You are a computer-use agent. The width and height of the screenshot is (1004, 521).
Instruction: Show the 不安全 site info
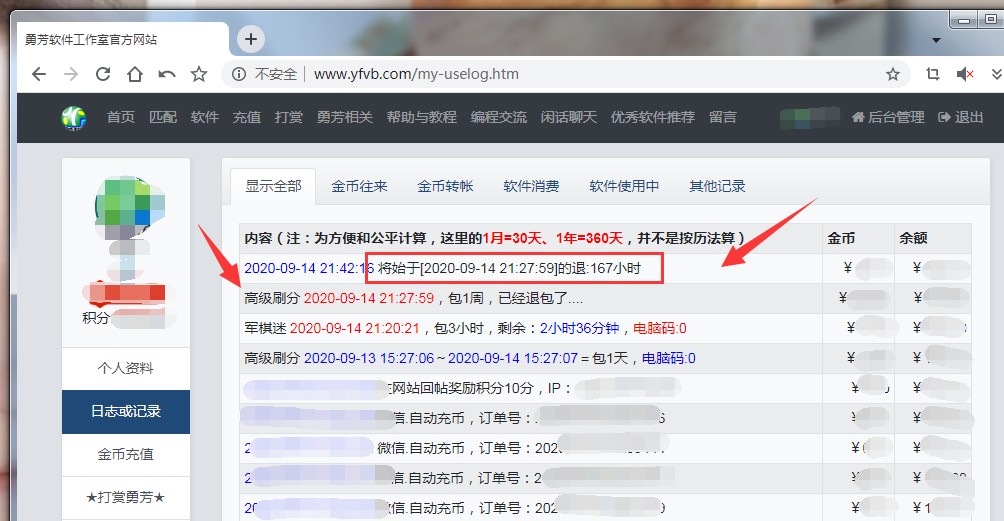[265, 74]
